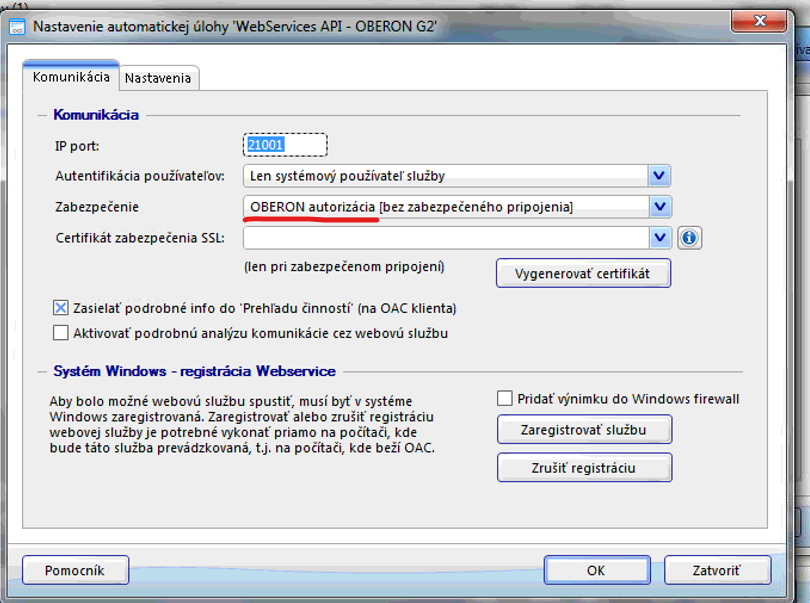Check Pridať výnimku do Windows firewall
This screenshot has width=810, height=603.
point(505,399)
